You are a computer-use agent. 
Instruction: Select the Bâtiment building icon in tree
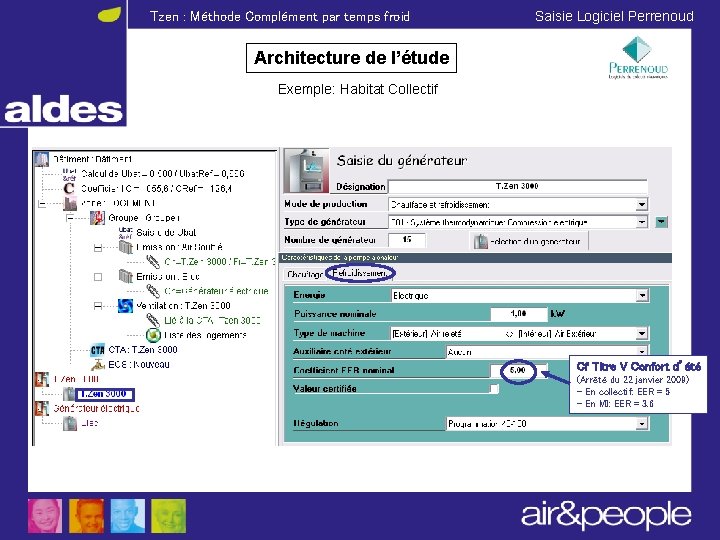tap(41, 159)
